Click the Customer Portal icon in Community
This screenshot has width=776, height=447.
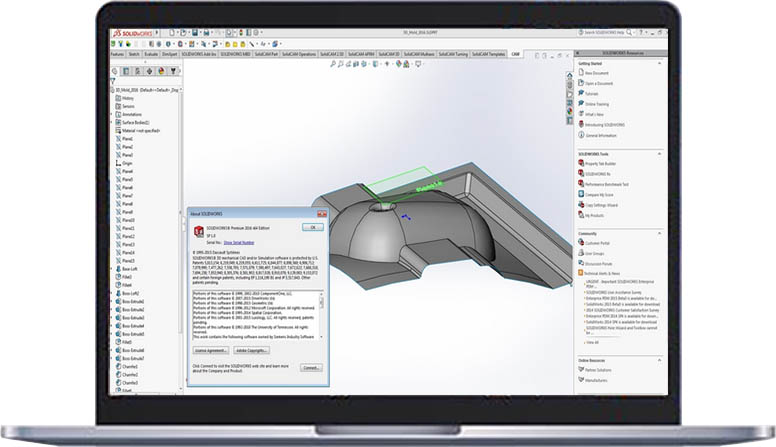[581, 243]
